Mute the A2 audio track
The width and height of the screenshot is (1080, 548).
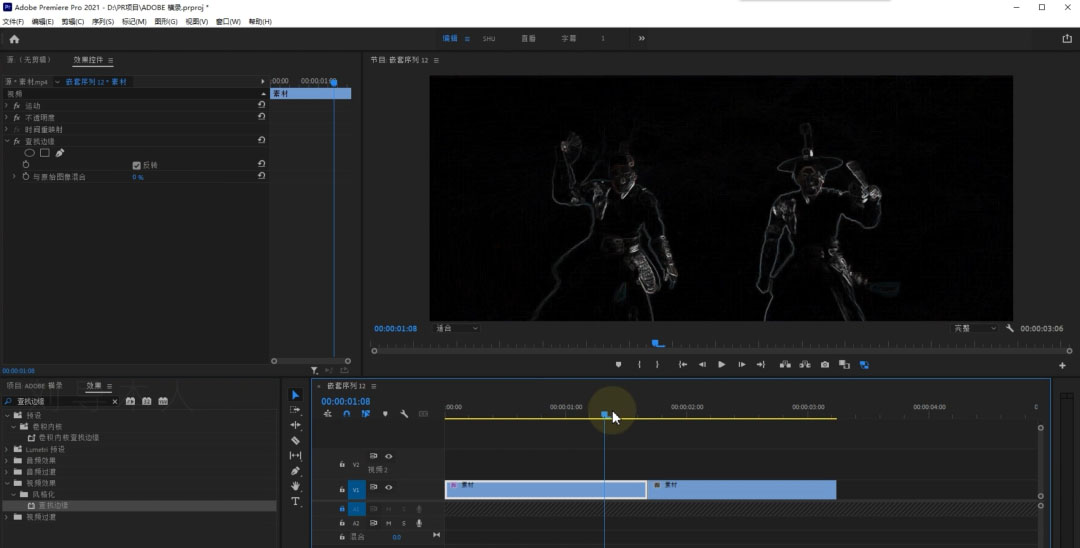coord(388,523)
